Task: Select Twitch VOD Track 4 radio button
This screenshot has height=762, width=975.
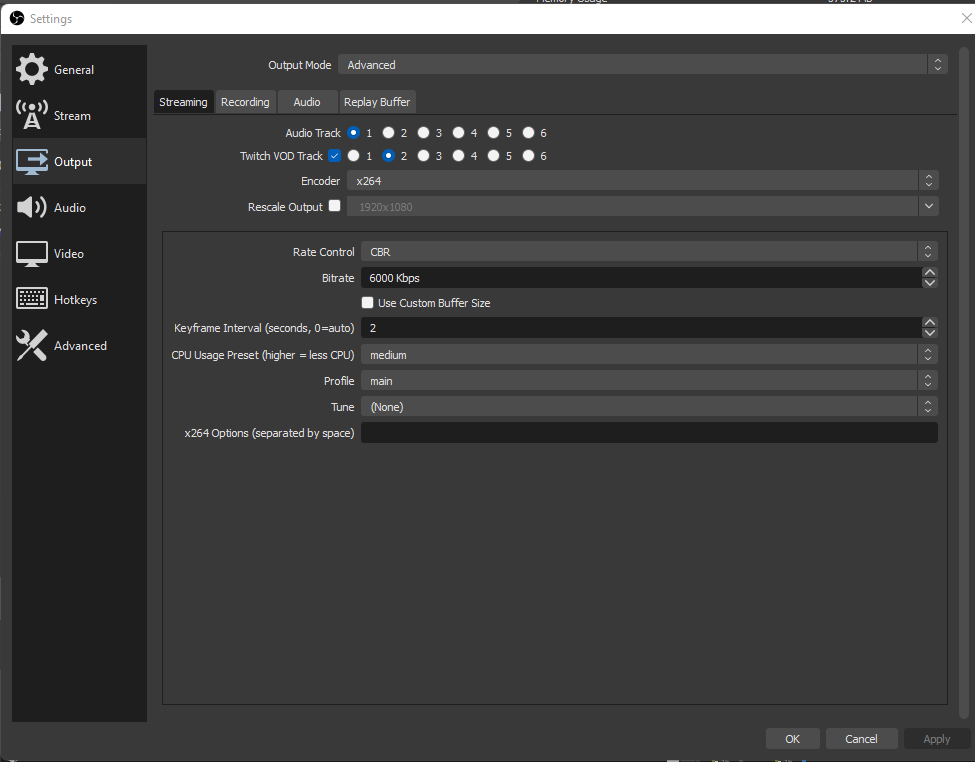Action: pyautogui.click(x=458, y=156)
